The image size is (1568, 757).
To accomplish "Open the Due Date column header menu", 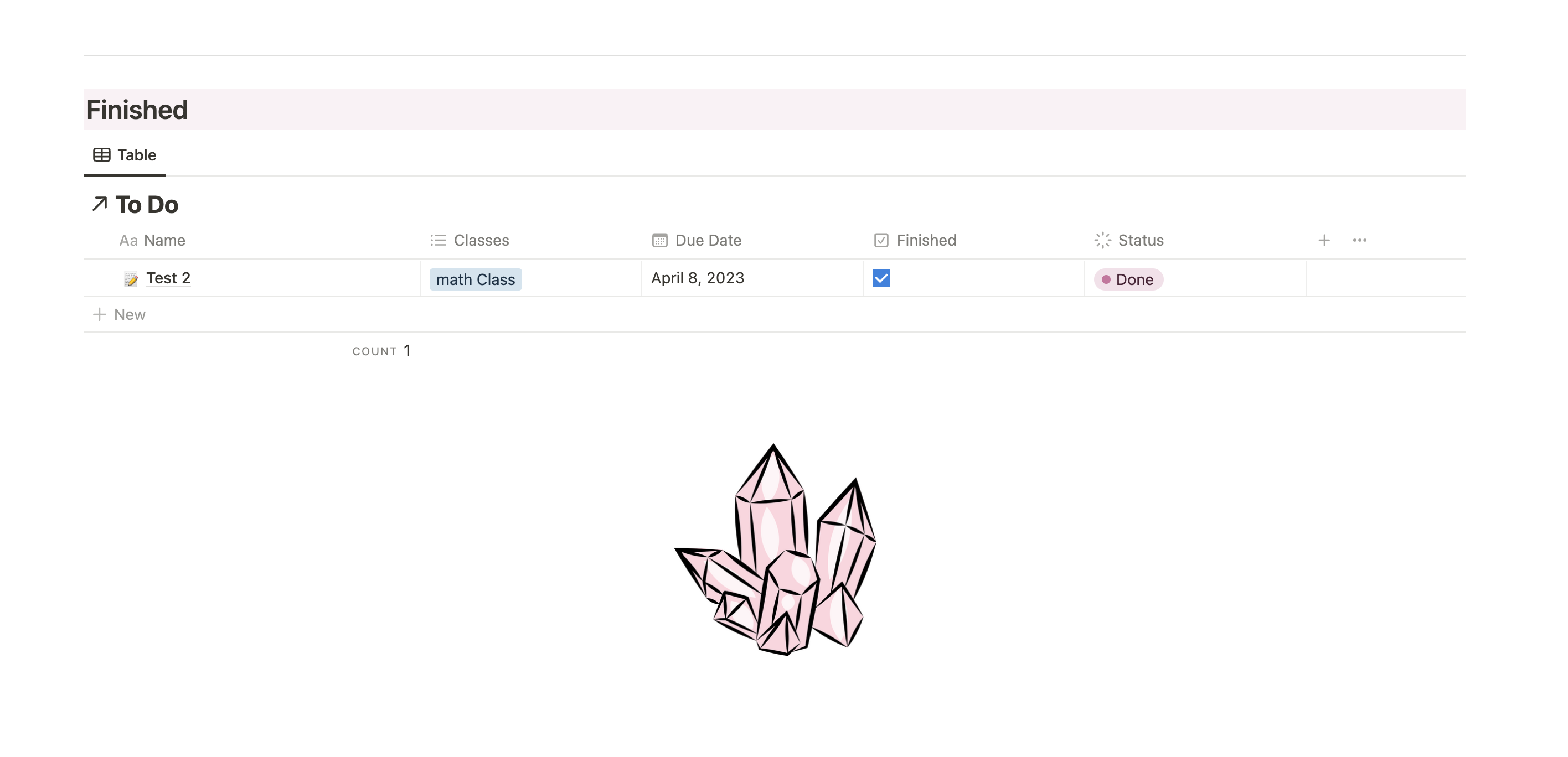I will [708, 240].
